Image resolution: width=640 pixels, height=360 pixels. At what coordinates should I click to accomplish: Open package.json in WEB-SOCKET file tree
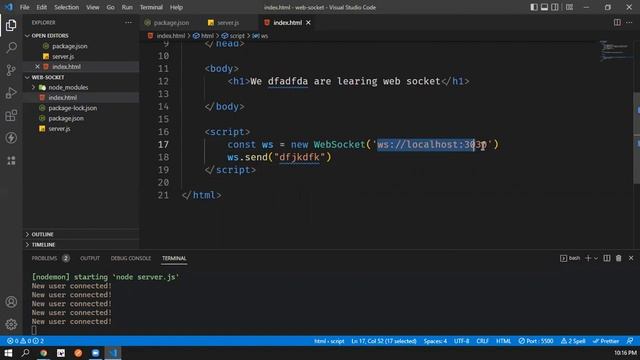(x=66, y=118)
